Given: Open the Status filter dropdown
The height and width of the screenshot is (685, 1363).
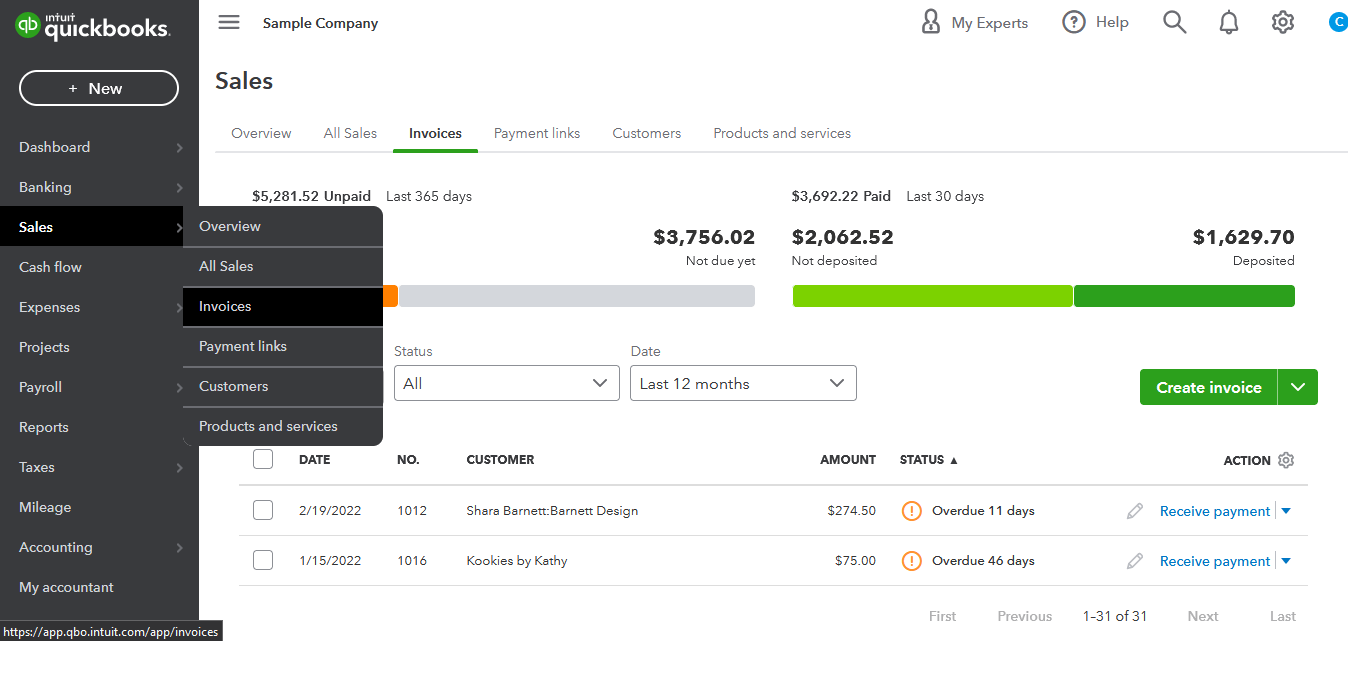Looking at the screenshot, I should (506, 383).
